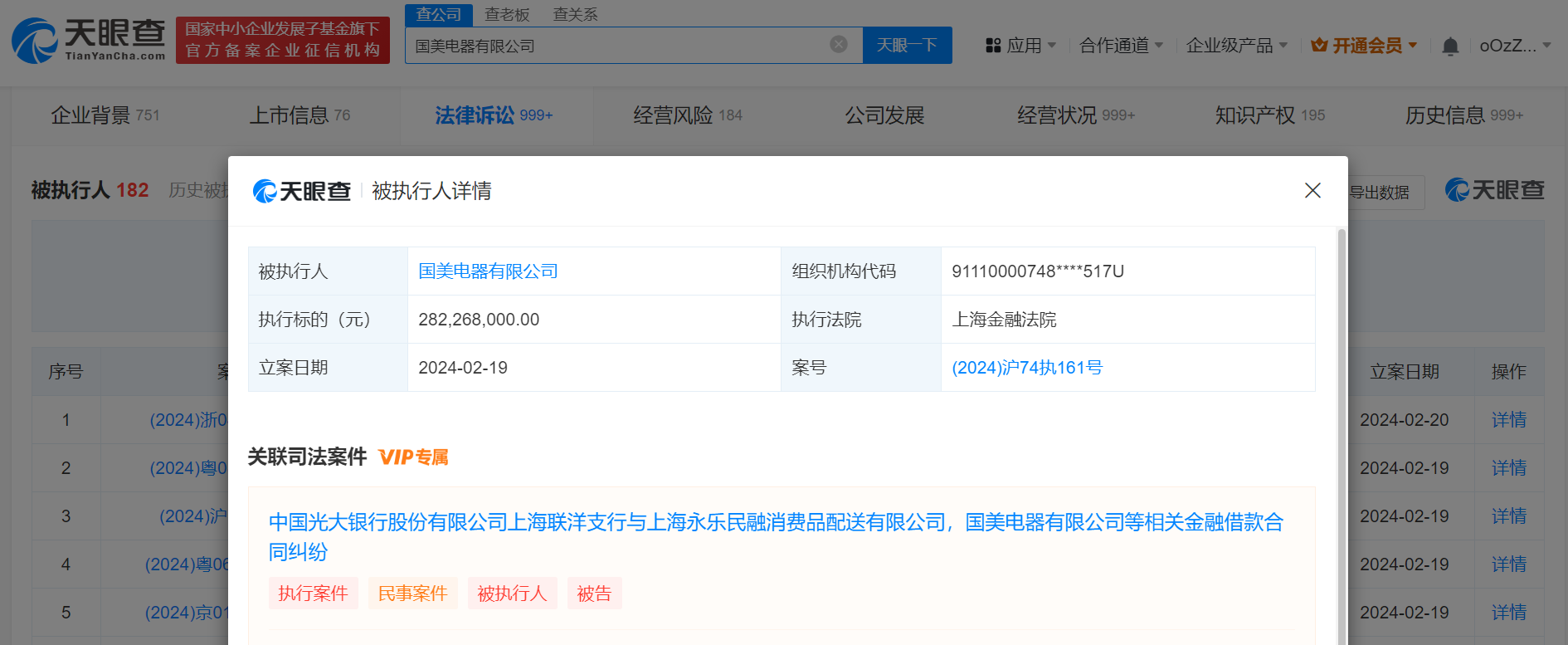
Task: Open the oOzZ user account menu
Action: pyautogui.click(x=1514, y=46)
